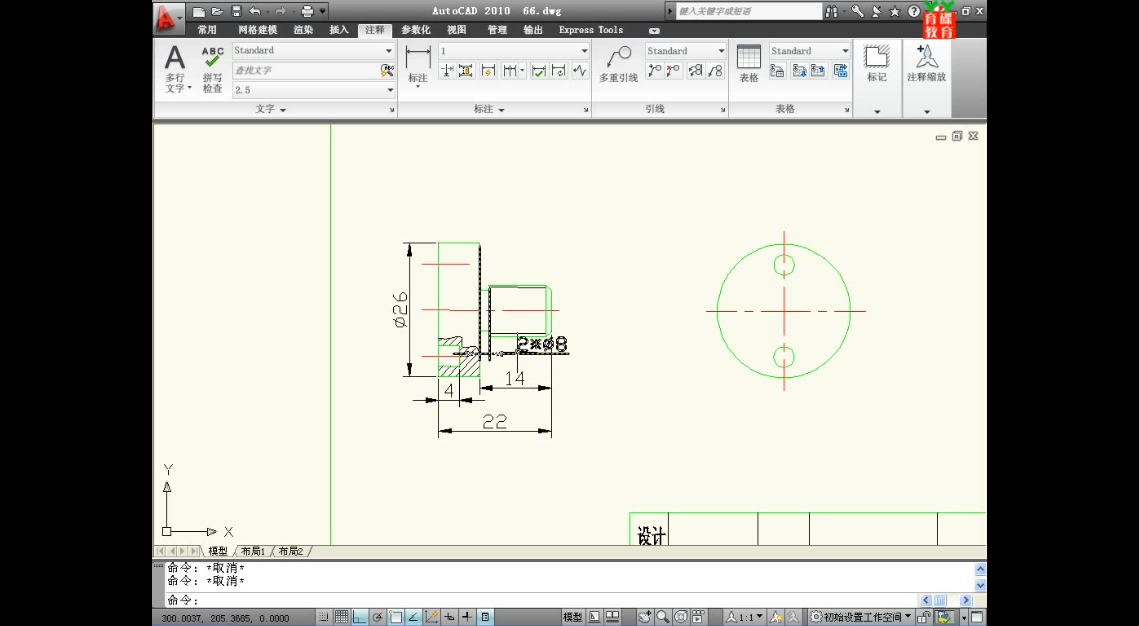
Task: Click the find text (查找文字) input field
Action: 306,70
